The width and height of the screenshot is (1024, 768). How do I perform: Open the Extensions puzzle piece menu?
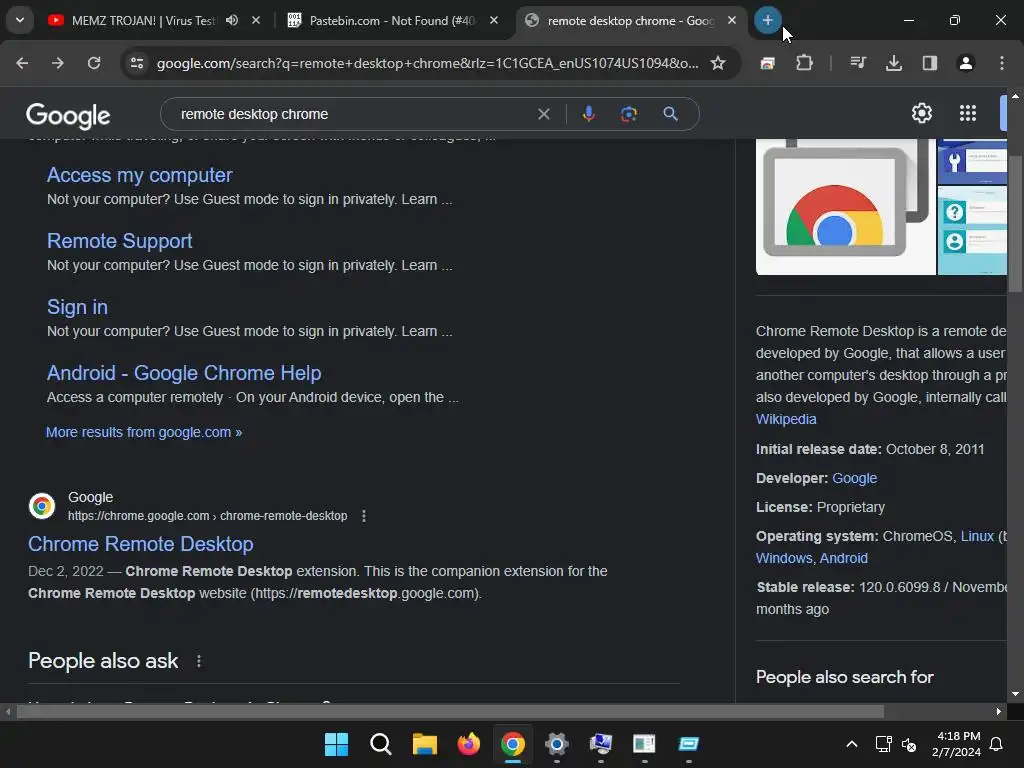(804, 63)
